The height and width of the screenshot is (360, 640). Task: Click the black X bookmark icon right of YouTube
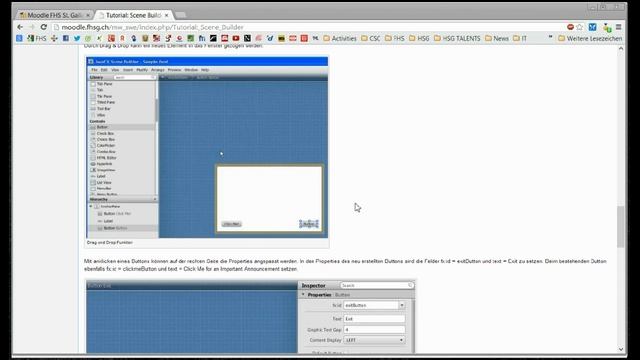pos(247,38)
